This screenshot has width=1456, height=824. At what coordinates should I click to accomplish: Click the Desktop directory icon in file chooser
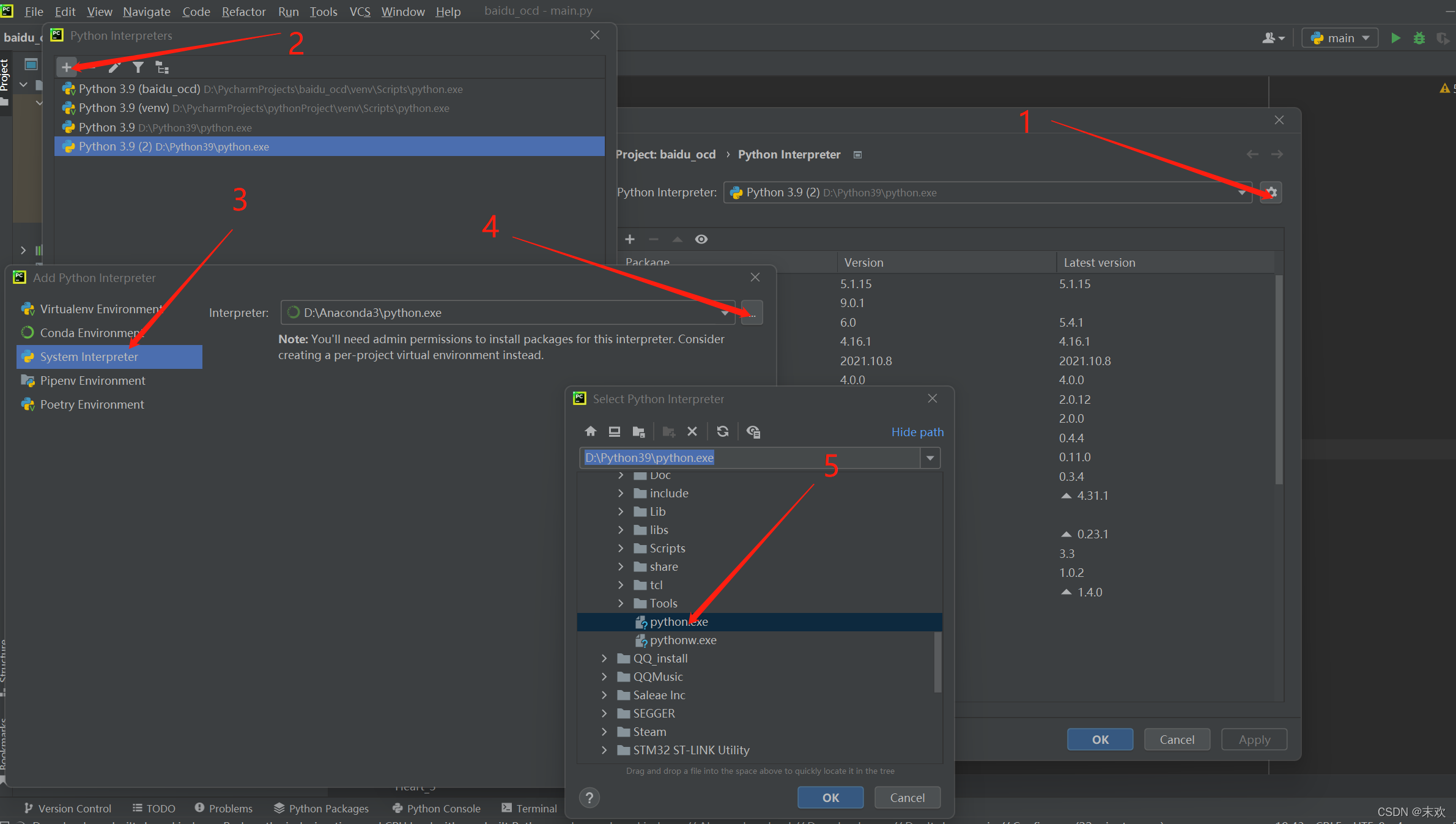pyautogui.click(x=614, y=431)
